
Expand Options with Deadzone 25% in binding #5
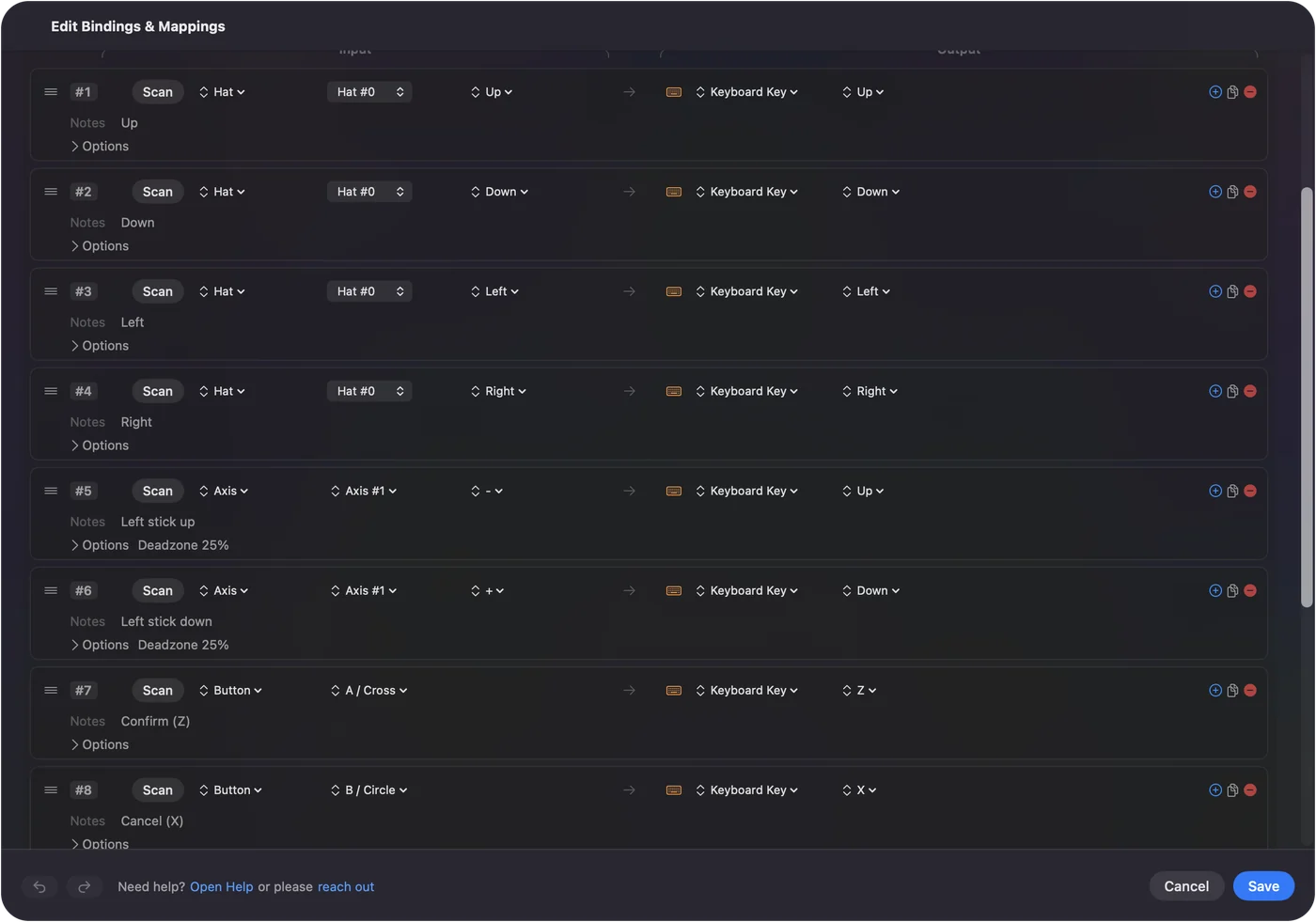(x=100, y=545)
